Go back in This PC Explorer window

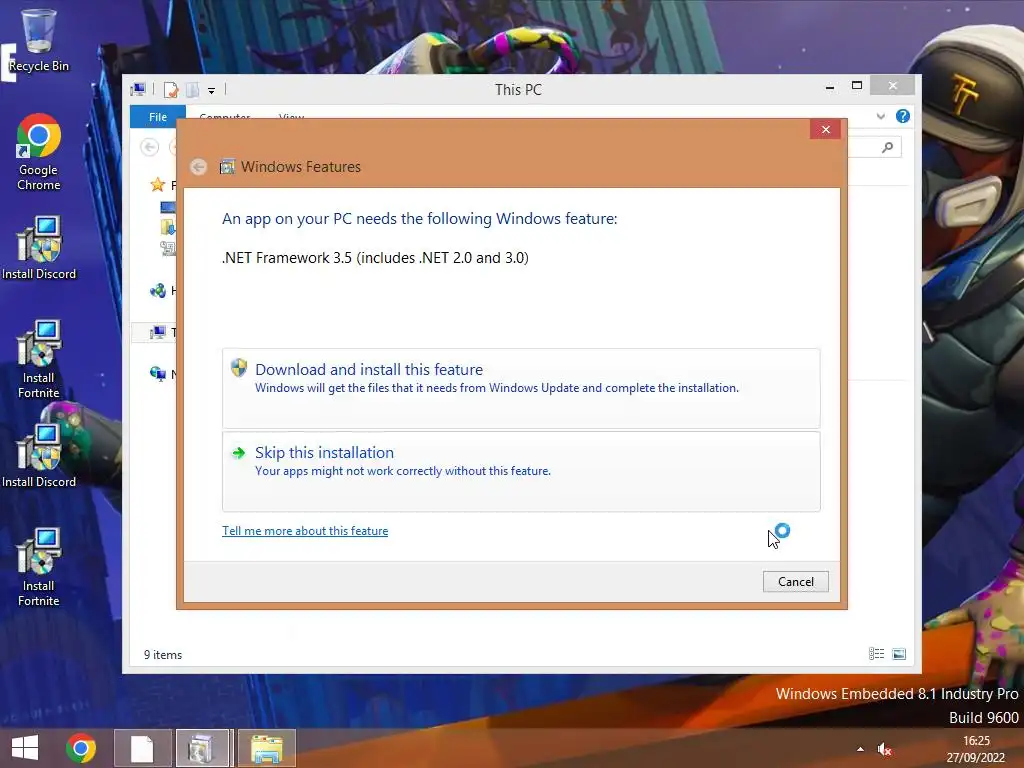(x=150, y=148)
